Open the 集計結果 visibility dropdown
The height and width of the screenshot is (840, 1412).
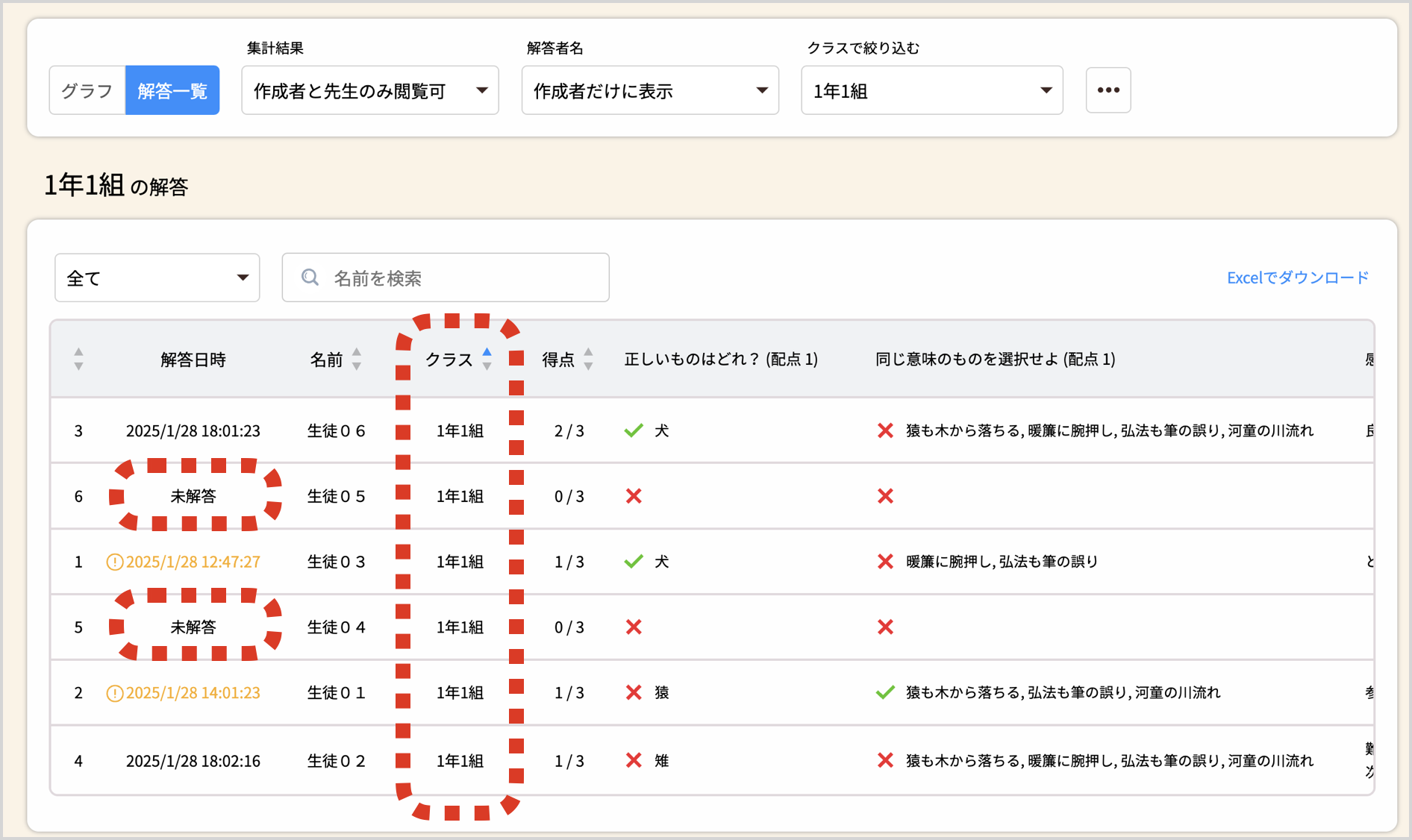point(370,90)
